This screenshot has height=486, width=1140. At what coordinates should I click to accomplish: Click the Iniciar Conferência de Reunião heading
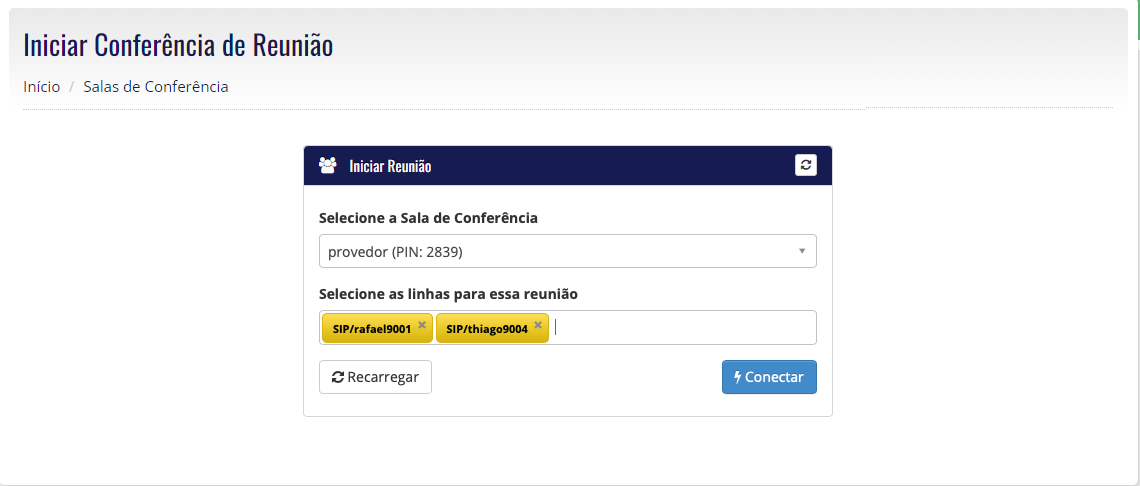tap(178, 45)
